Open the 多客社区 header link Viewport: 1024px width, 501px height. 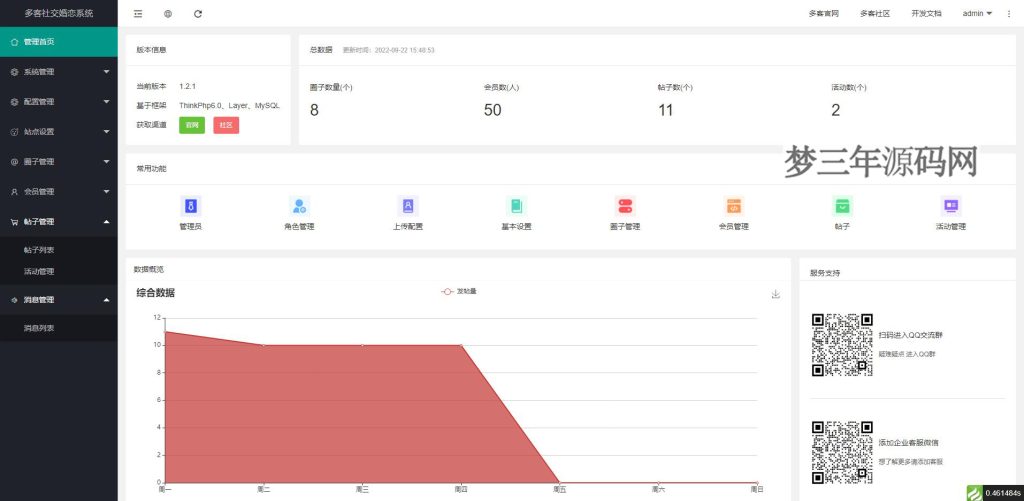(874, 14)
